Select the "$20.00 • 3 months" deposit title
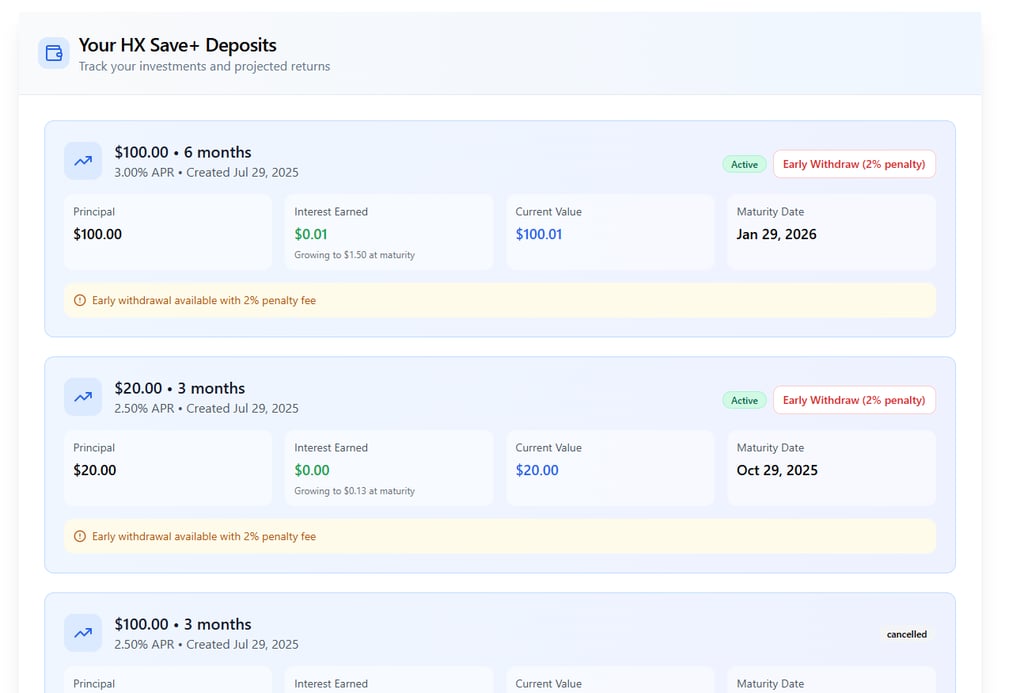The width and height of the screenshot is (1024, 693). pos(180,388)
